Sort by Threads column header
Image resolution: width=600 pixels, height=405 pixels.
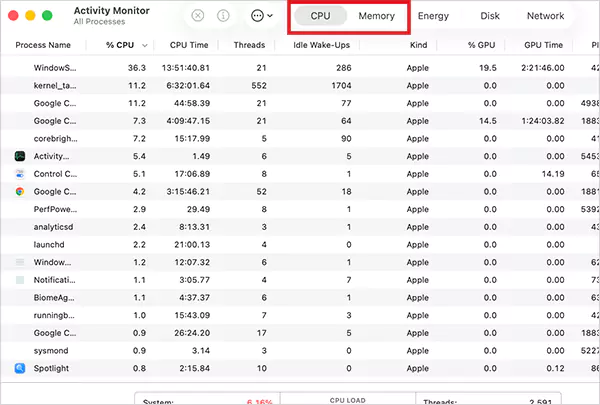coord(249,45)
